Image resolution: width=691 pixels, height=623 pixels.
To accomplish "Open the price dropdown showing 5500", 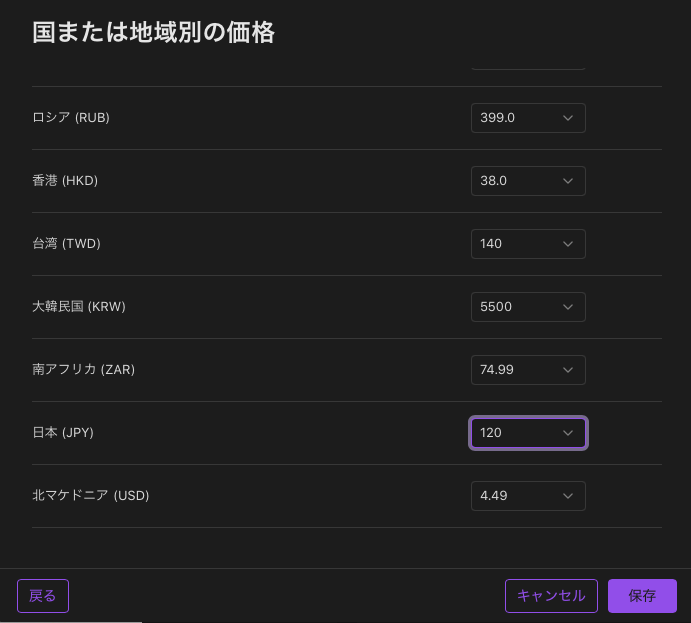I will [528, 307].
